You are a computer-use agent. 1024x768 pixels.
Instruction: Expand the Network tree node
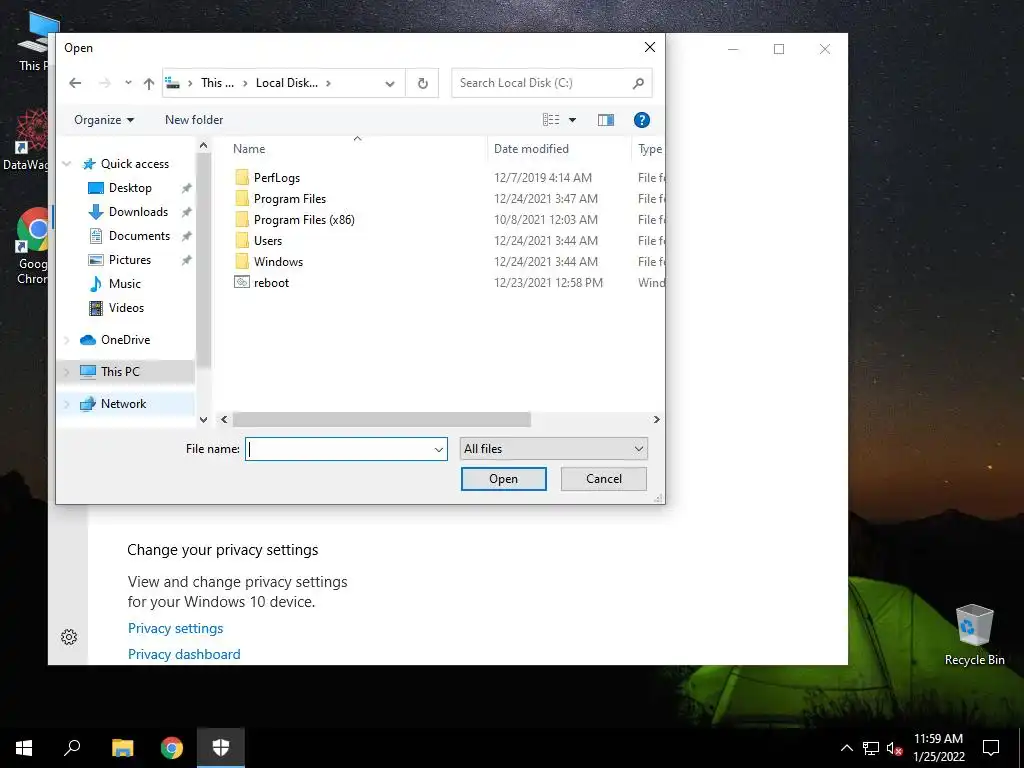(67, 404)
